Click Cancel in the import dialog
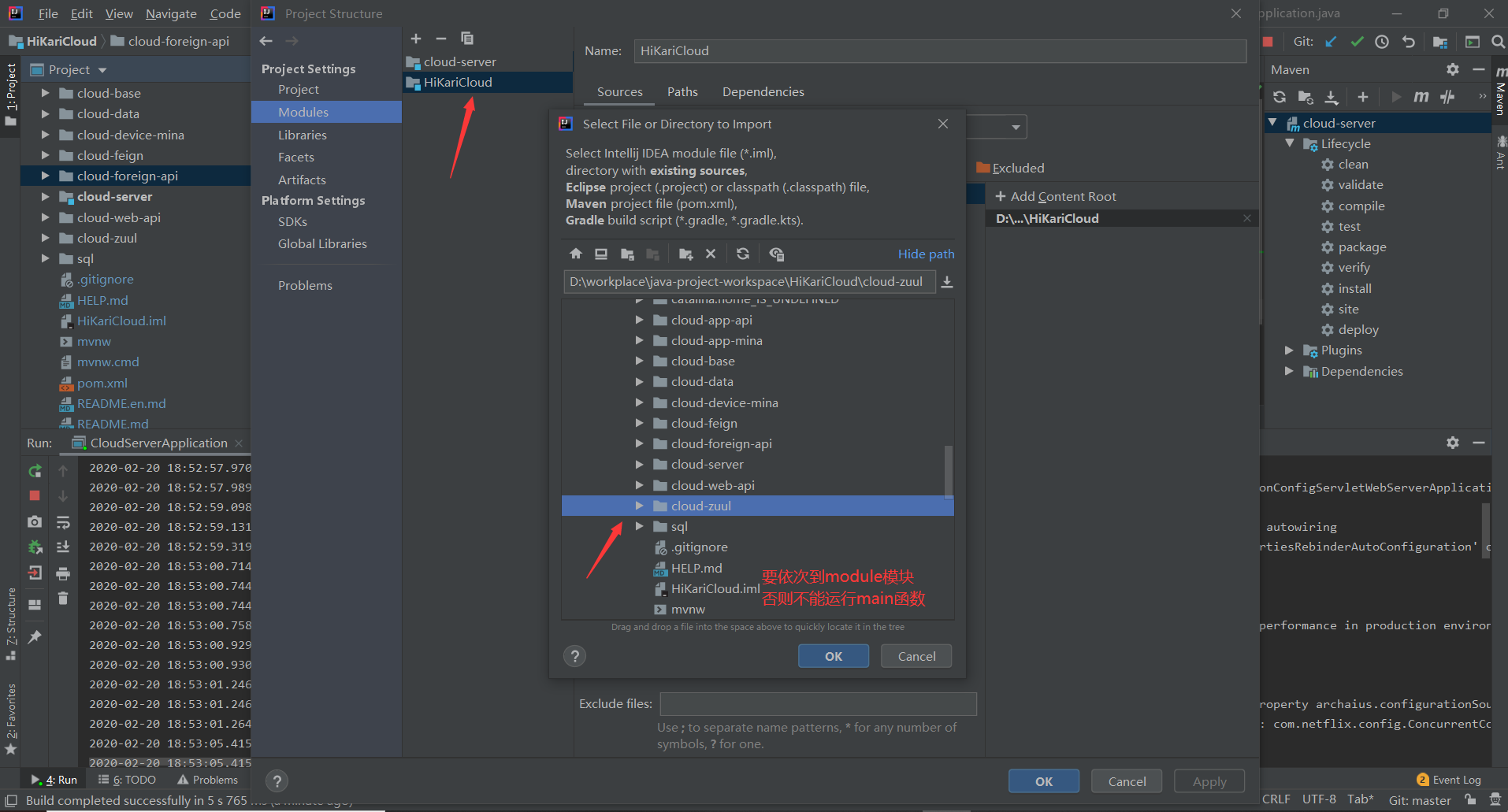The height and width of the screenshot is (812, 1508). tap(916, 656)
